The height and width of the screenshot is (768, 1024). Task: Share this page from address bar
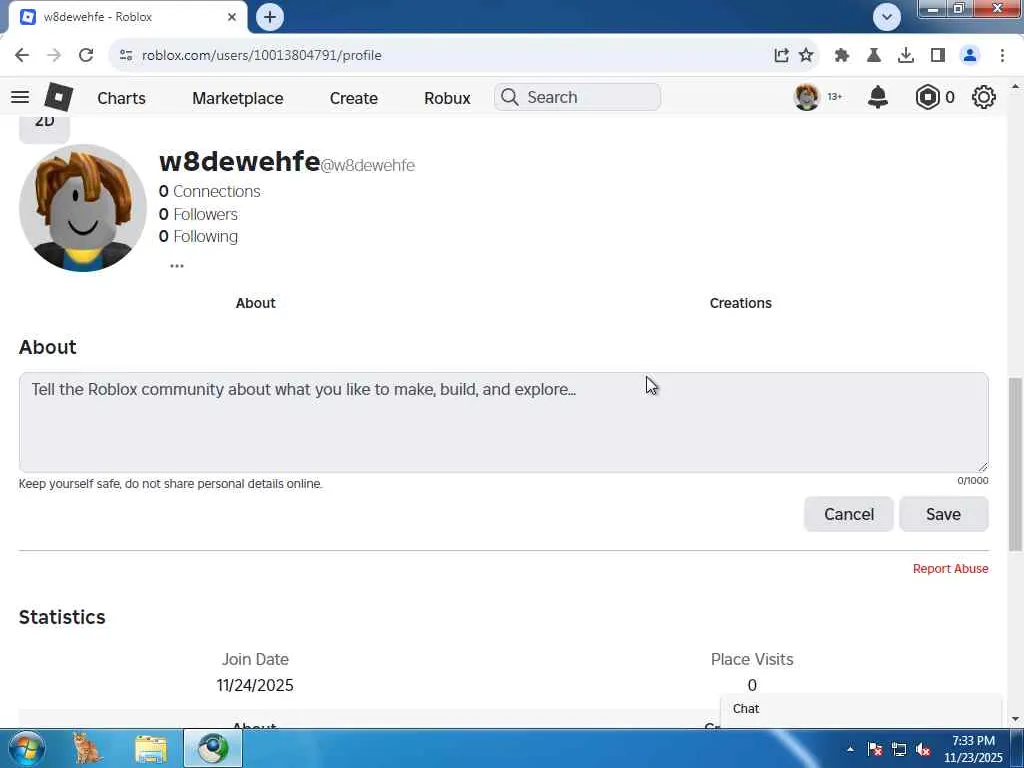pyautogui.click(x=781, y=55)
